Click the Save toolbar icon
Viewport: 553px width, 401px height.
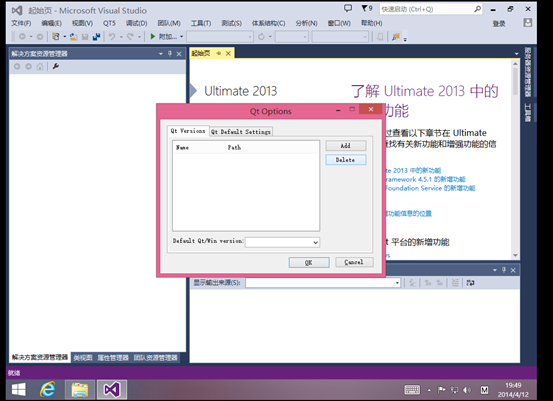(x=85, y=36)
